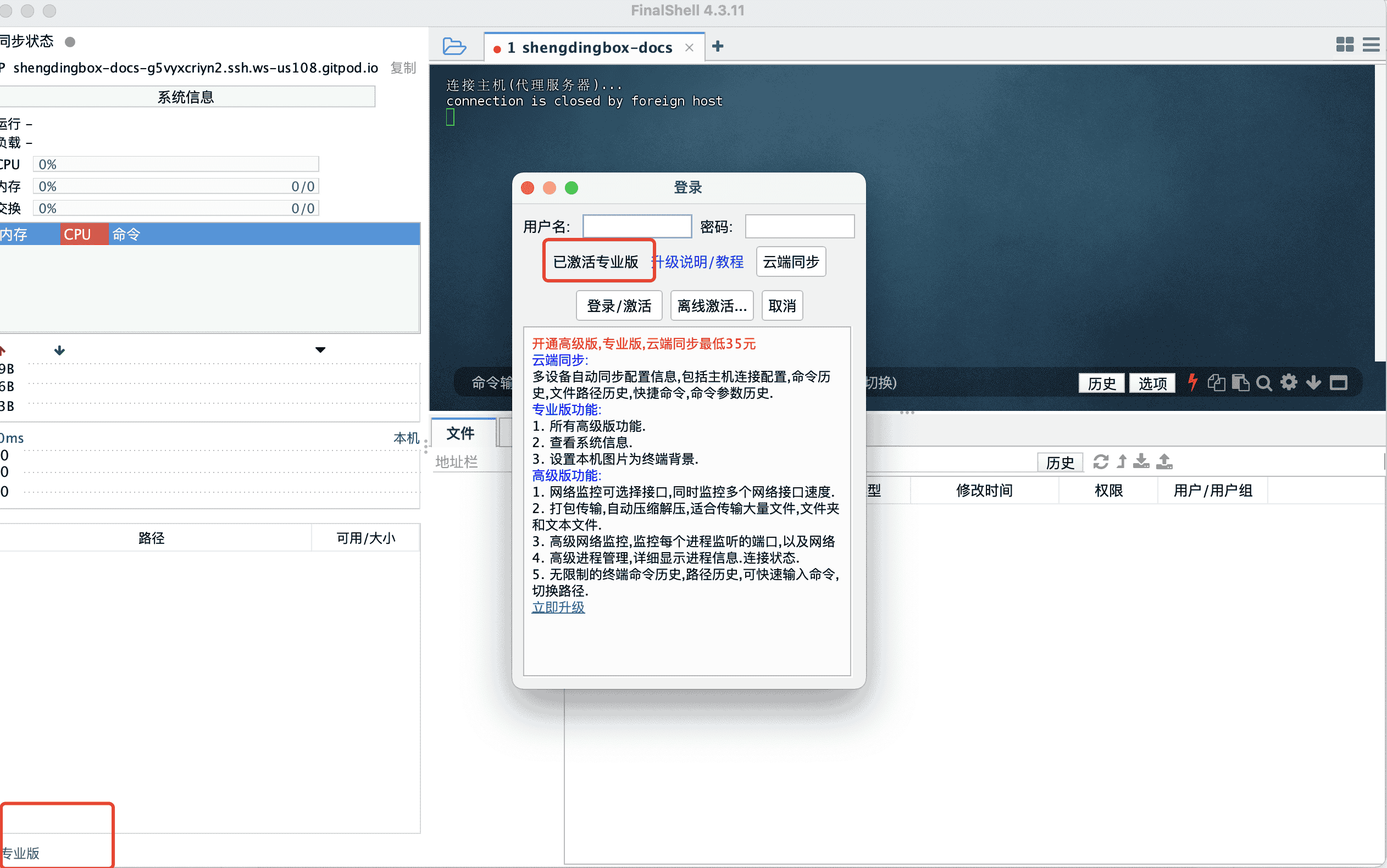The image size is (1387, 868).
Task: Expand the network interface dropdown triangle
Action: click(320, 349)
